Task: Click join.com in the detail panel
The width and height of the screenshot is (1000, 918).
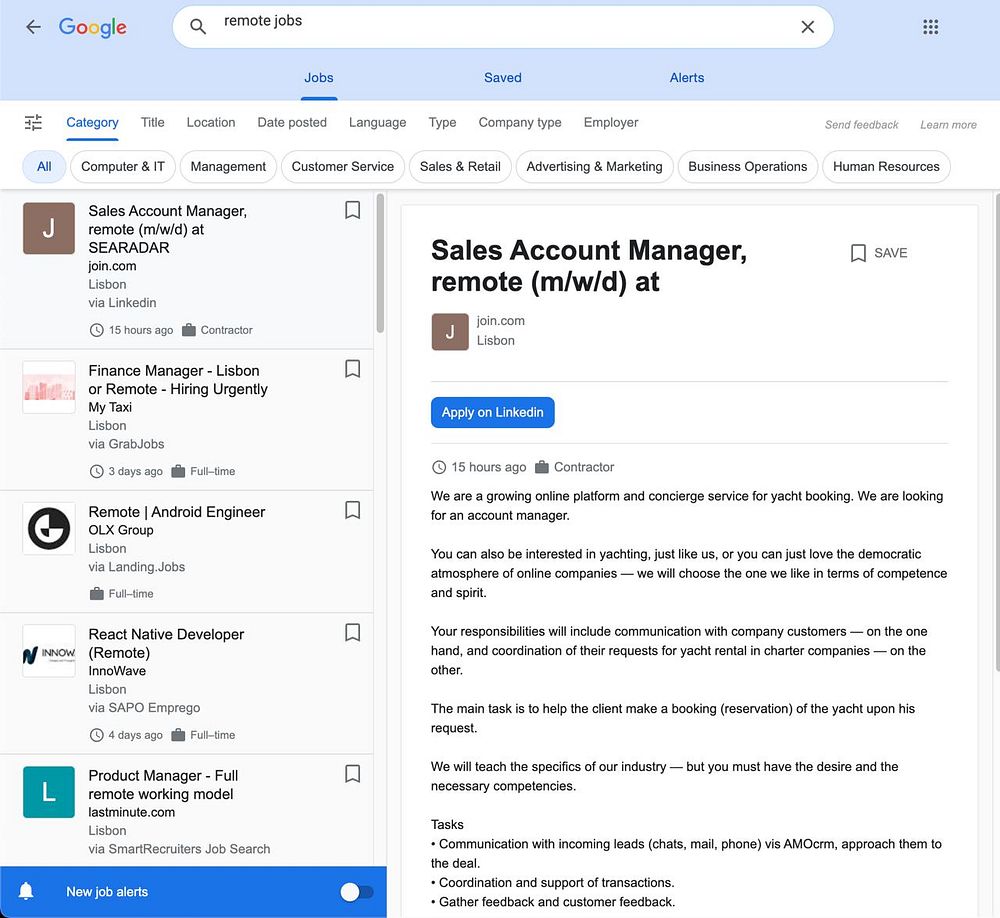Action: (501, 321)
